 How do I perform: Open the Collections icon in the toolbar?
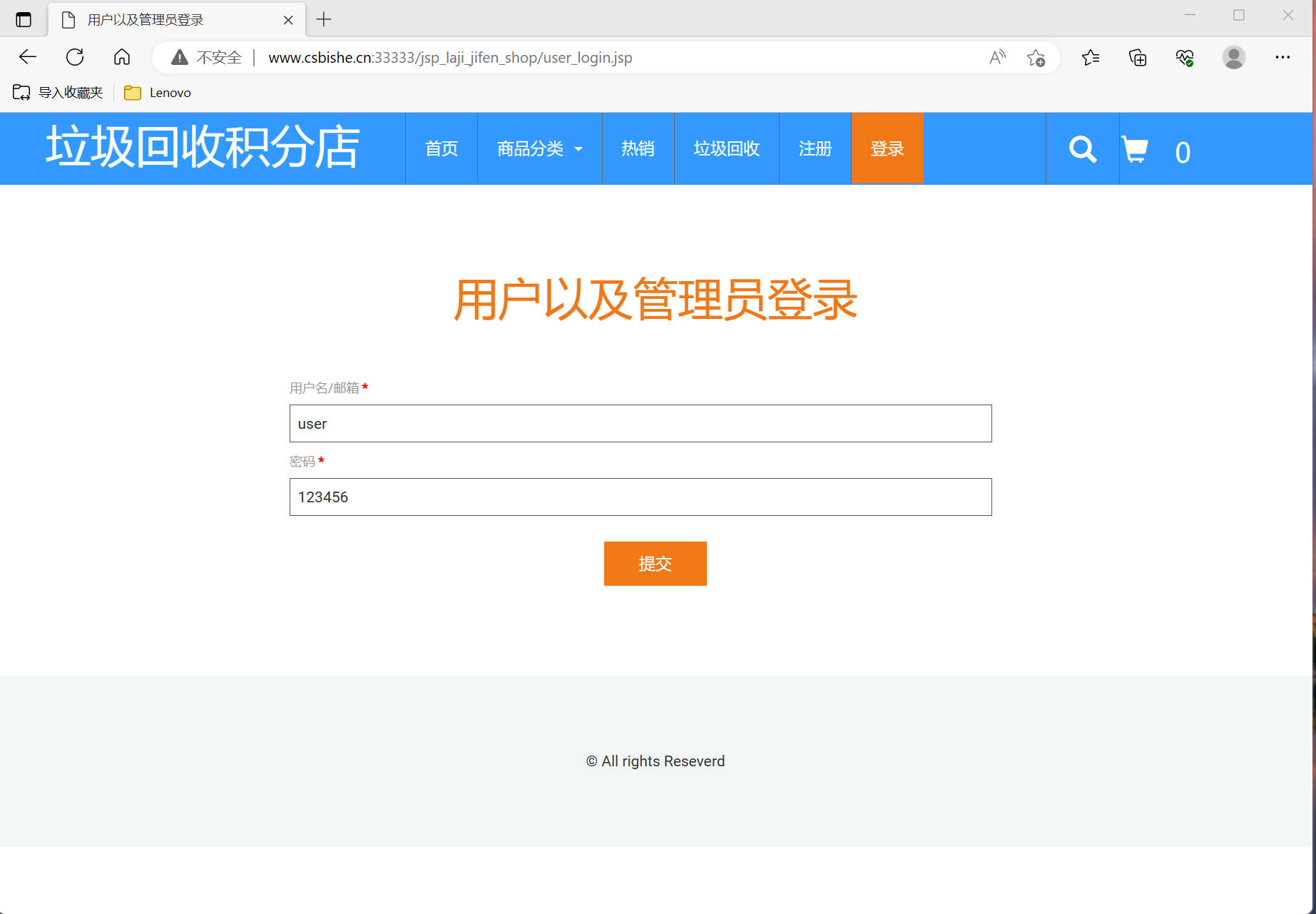coord(1137,58)
